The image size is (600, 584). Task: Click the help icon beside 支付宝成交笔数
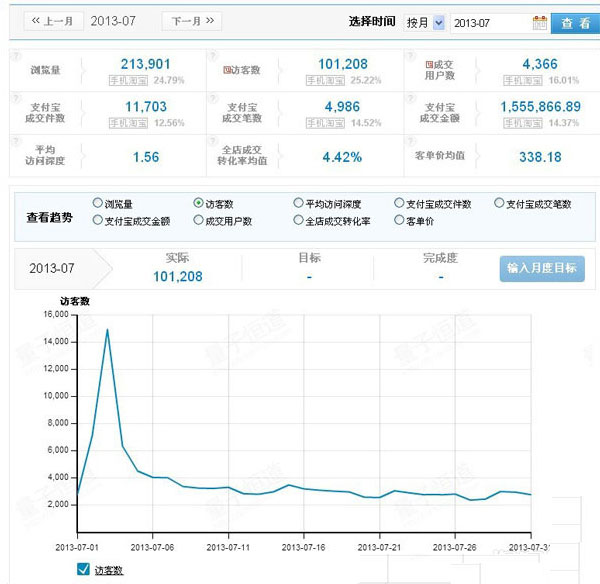coord(213,99)
